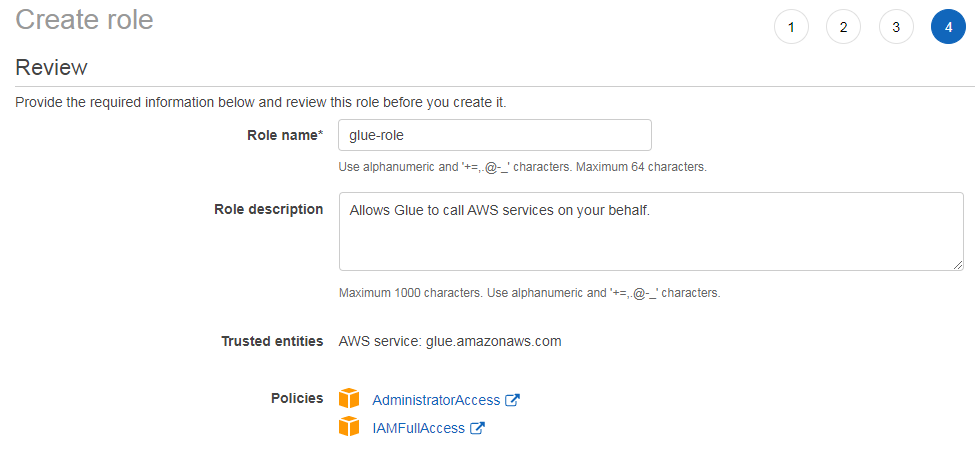This screenshot has height=449, width=976.
Task: Go to step 1 circle
Action: [x=791, y=27]
